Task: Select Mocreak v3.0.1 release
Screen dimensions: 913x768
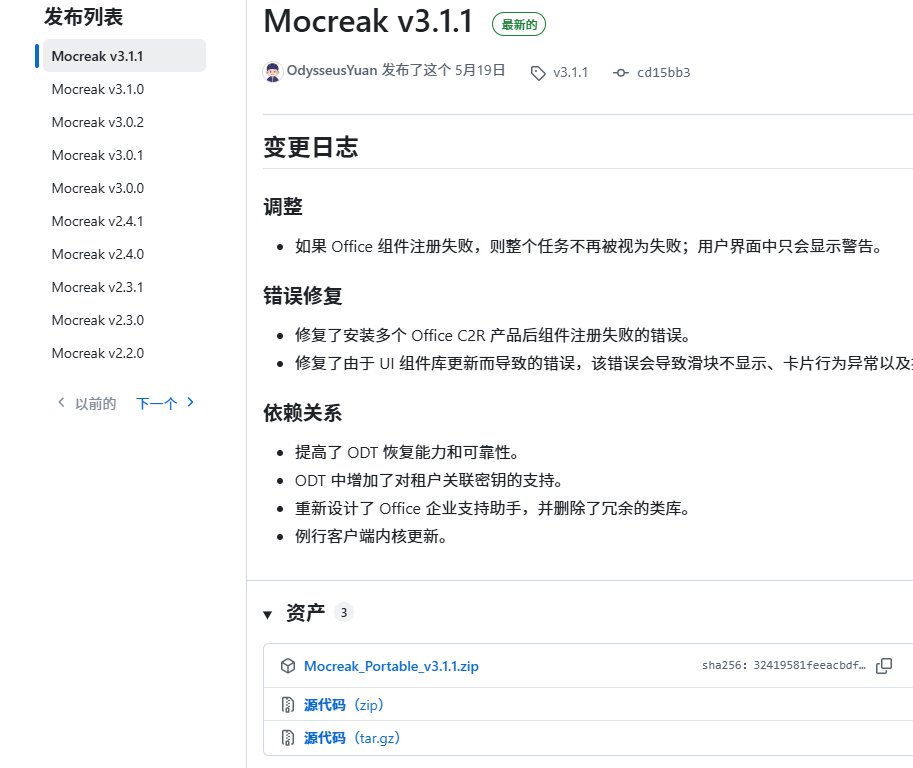Action: 97,155
